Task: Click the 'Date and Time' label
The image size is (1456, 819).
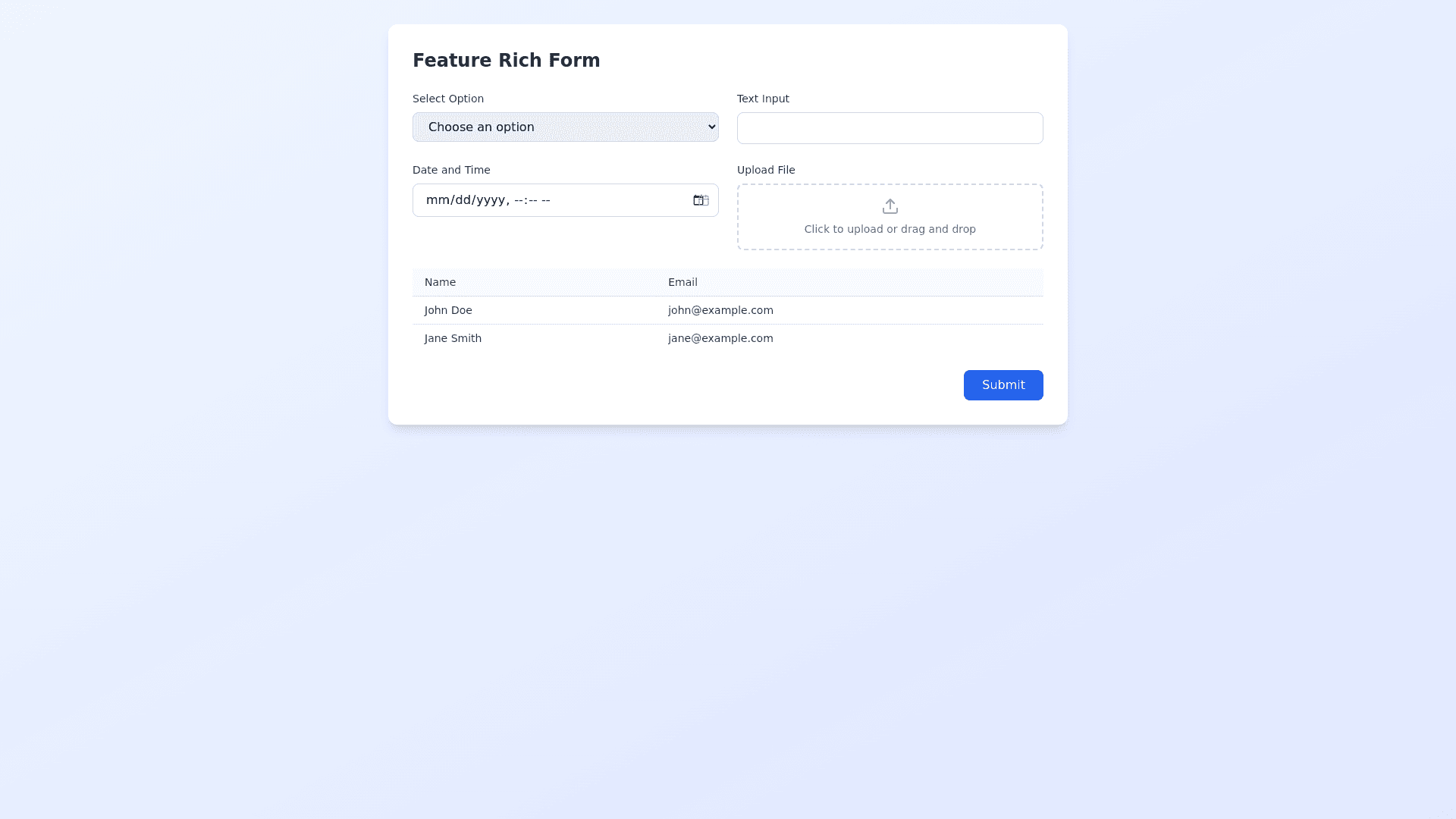Action: [451, 170]
